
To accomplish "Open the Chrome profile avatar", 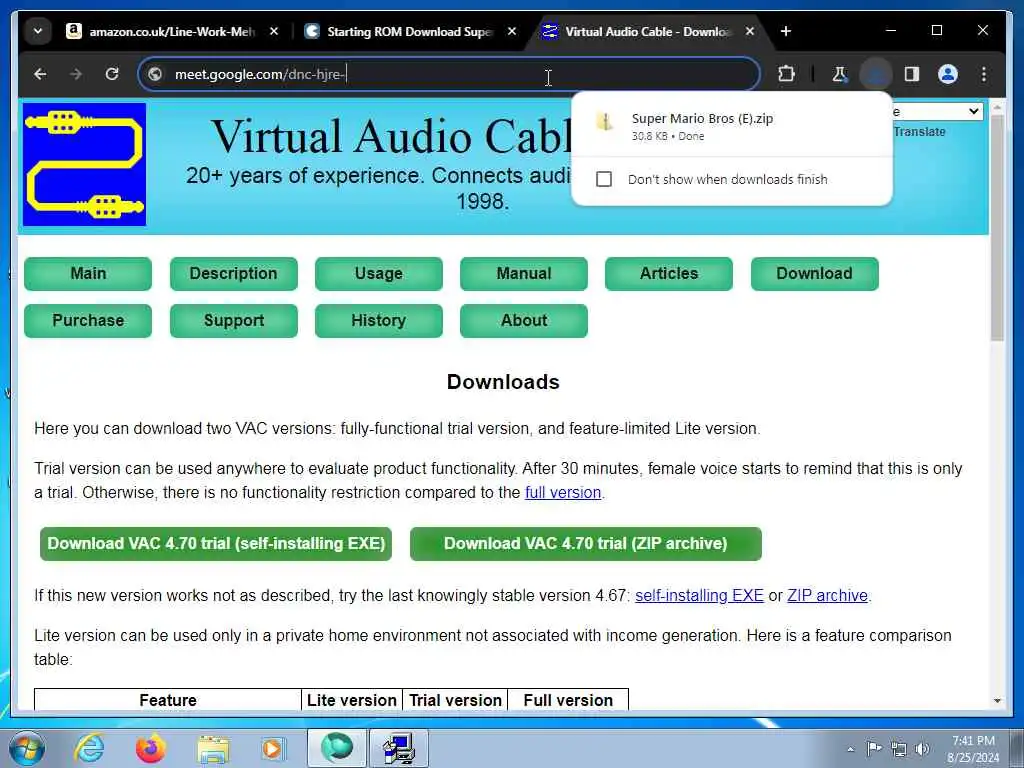I will pyautogui.click(x=948, y=74).
